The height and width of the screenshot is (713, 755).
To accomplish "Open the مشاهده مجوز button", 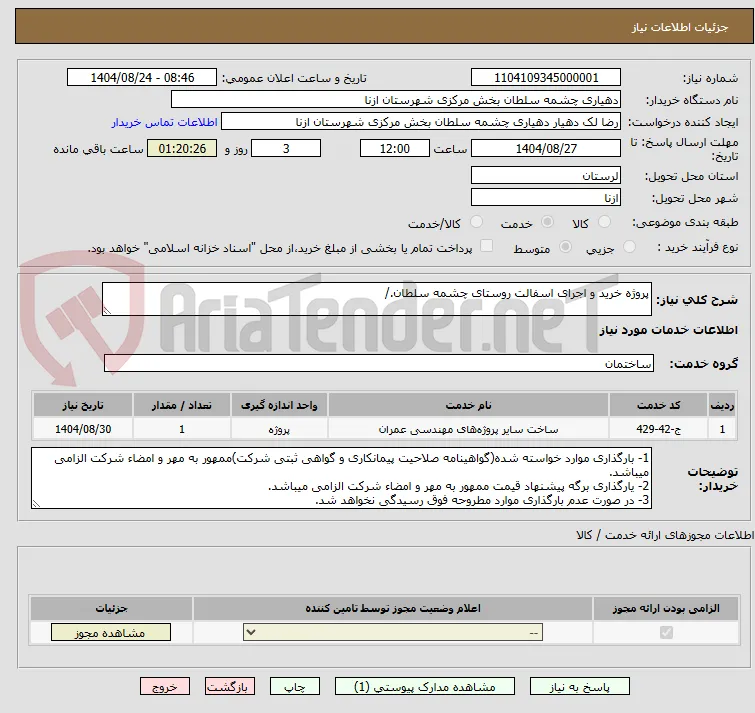I will 111,633.
